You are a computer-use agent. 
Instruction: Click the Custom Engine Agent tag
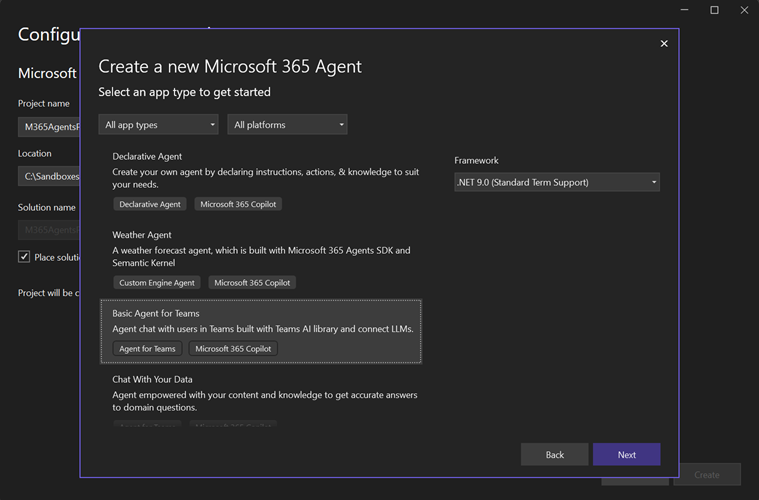pos(157,283)
